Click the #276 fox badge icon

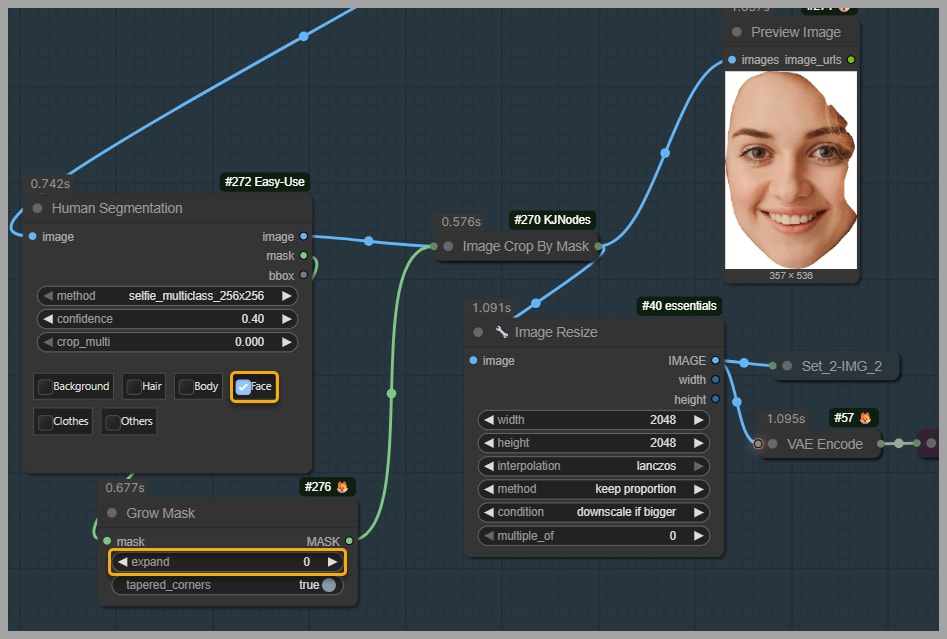point(342,487)
